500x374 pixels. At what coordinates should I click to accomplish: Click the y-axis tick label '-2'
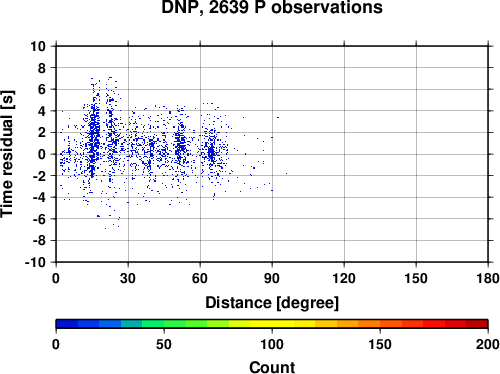[x=39, y=176]
